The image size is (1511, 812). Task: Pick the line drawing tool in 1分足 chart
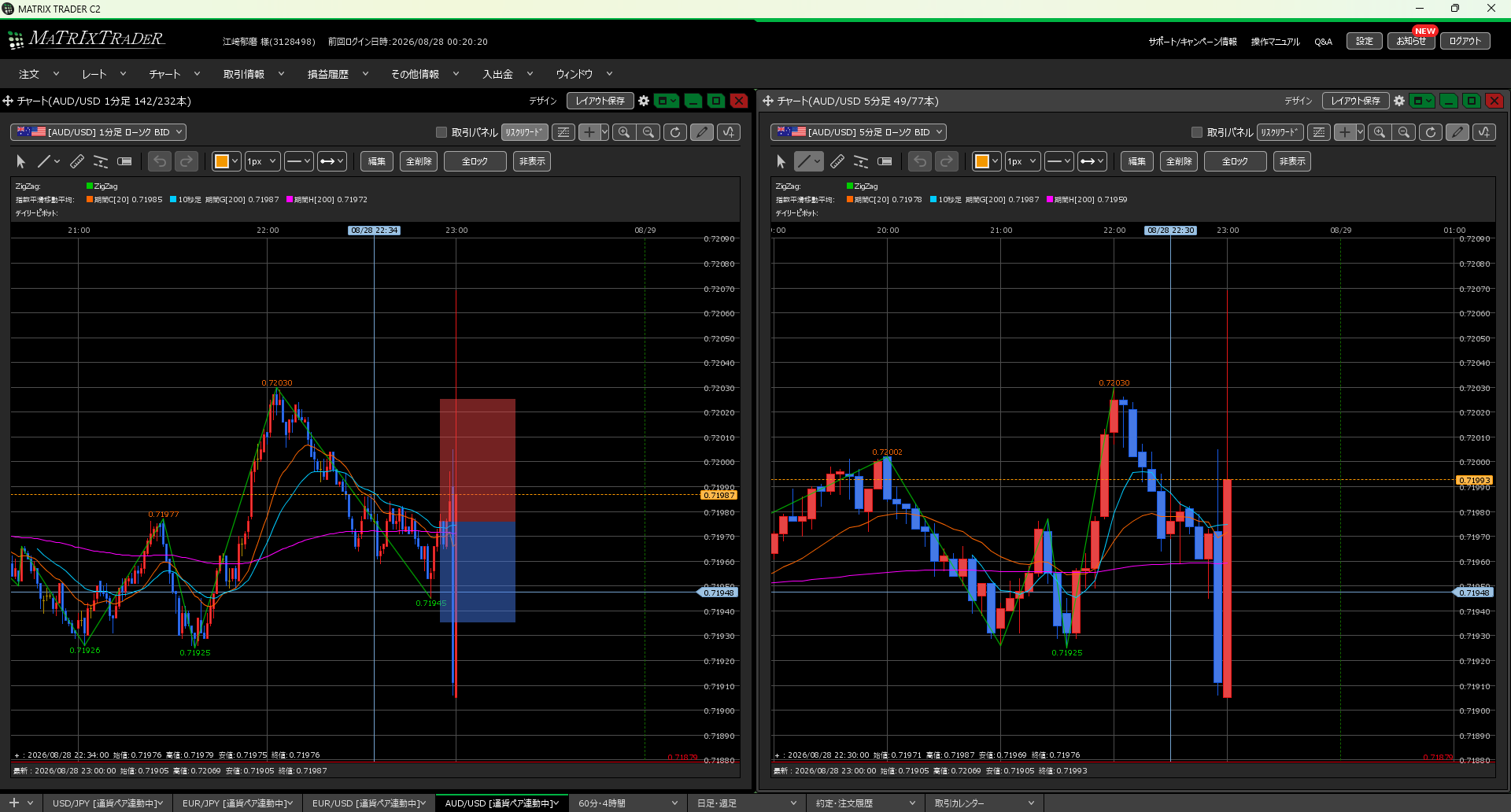[44, 161]
